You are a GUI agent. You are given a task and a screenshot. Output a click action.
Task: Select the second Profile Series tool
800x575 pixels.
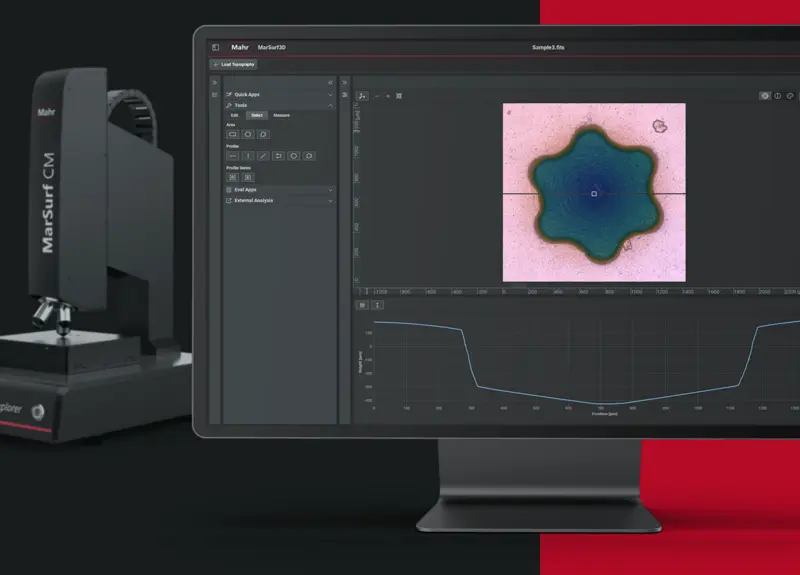point(248,177)
